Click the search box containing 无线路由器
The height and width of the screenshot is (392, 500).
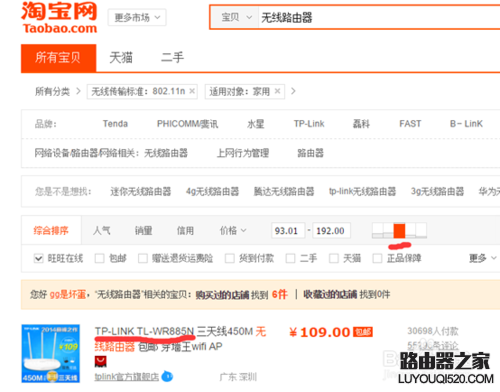point(379,17)
